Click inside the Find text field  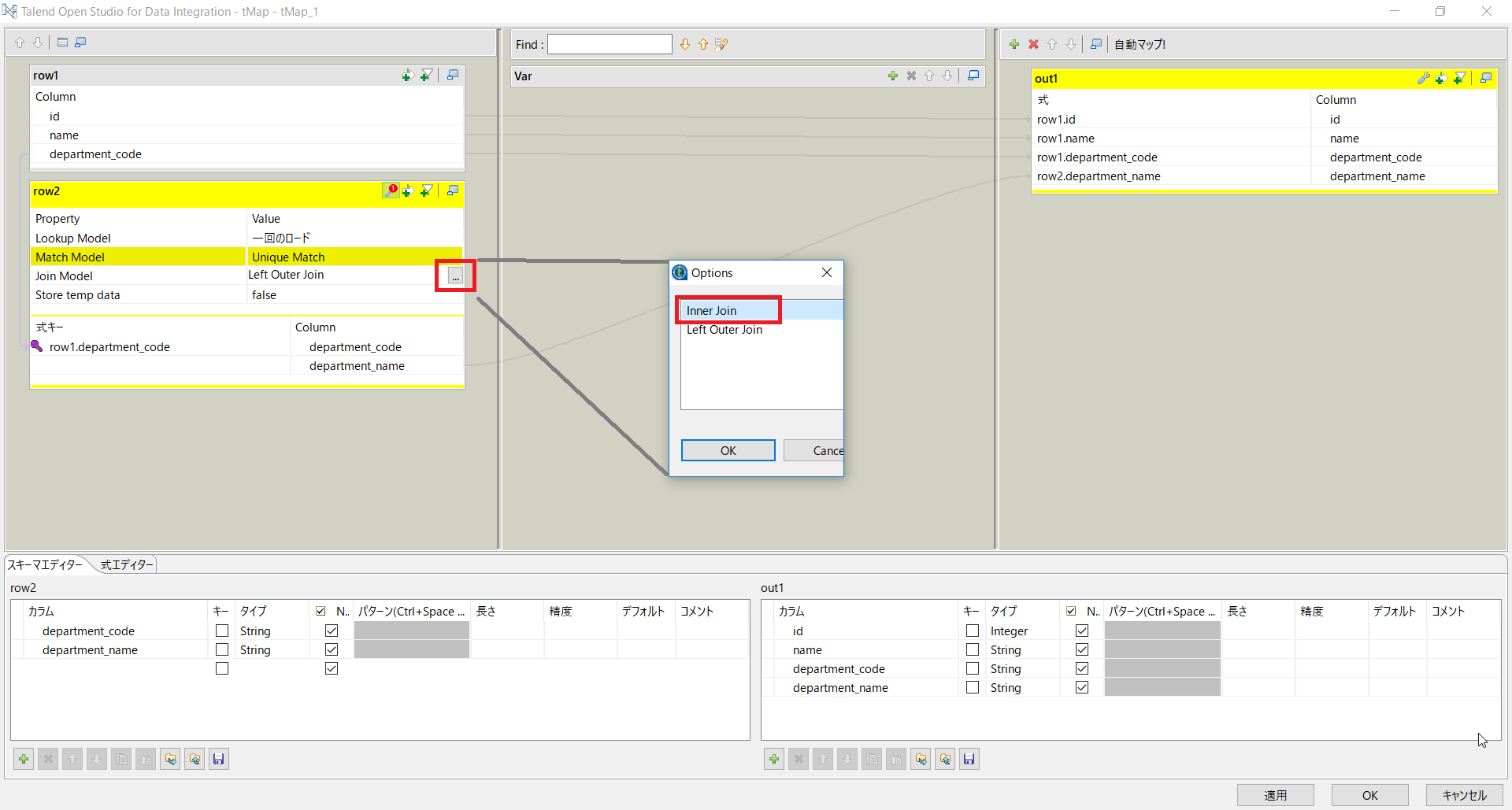(610, 44)
